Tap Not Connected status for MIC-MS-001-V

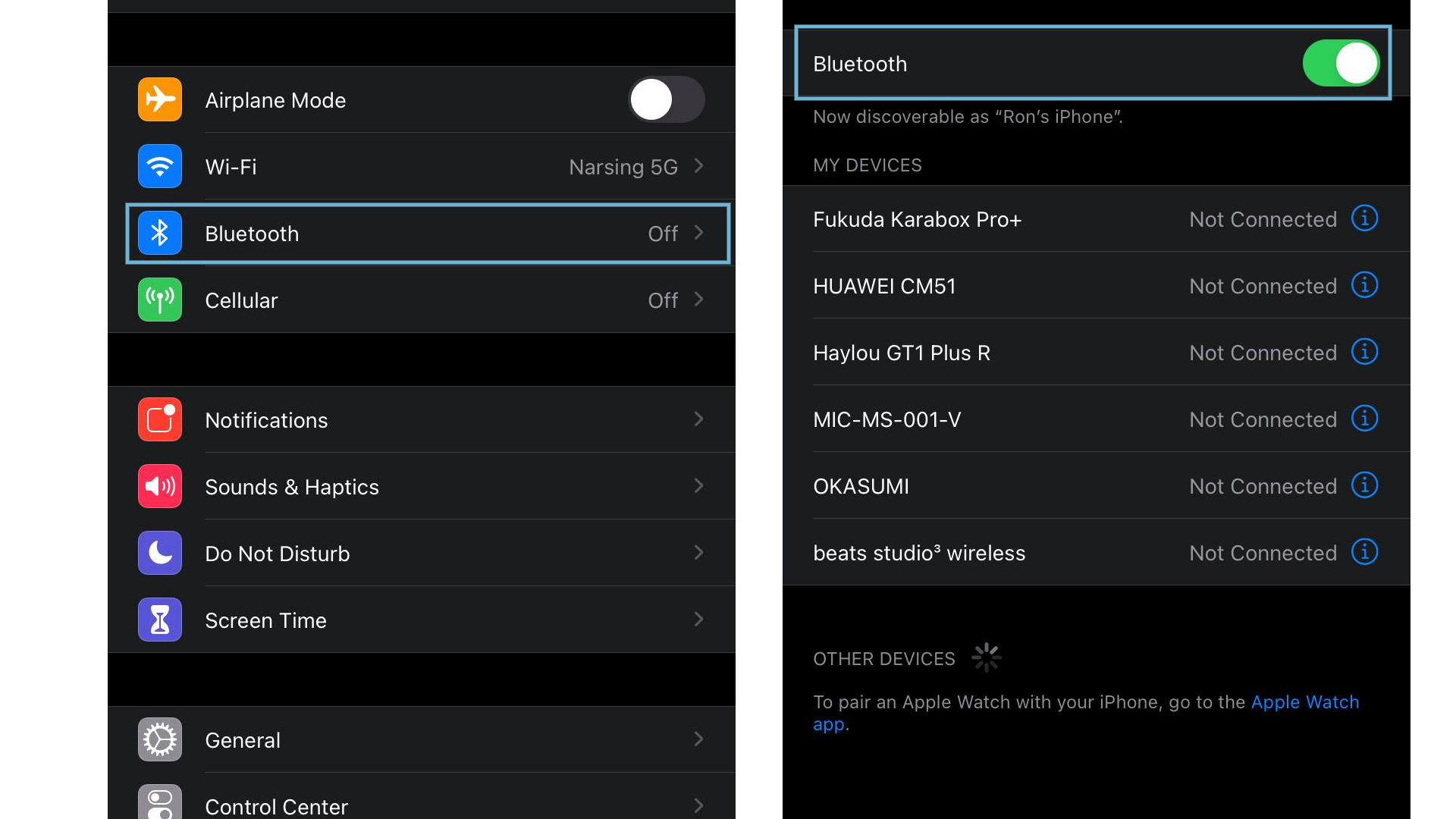[1263, 419]
